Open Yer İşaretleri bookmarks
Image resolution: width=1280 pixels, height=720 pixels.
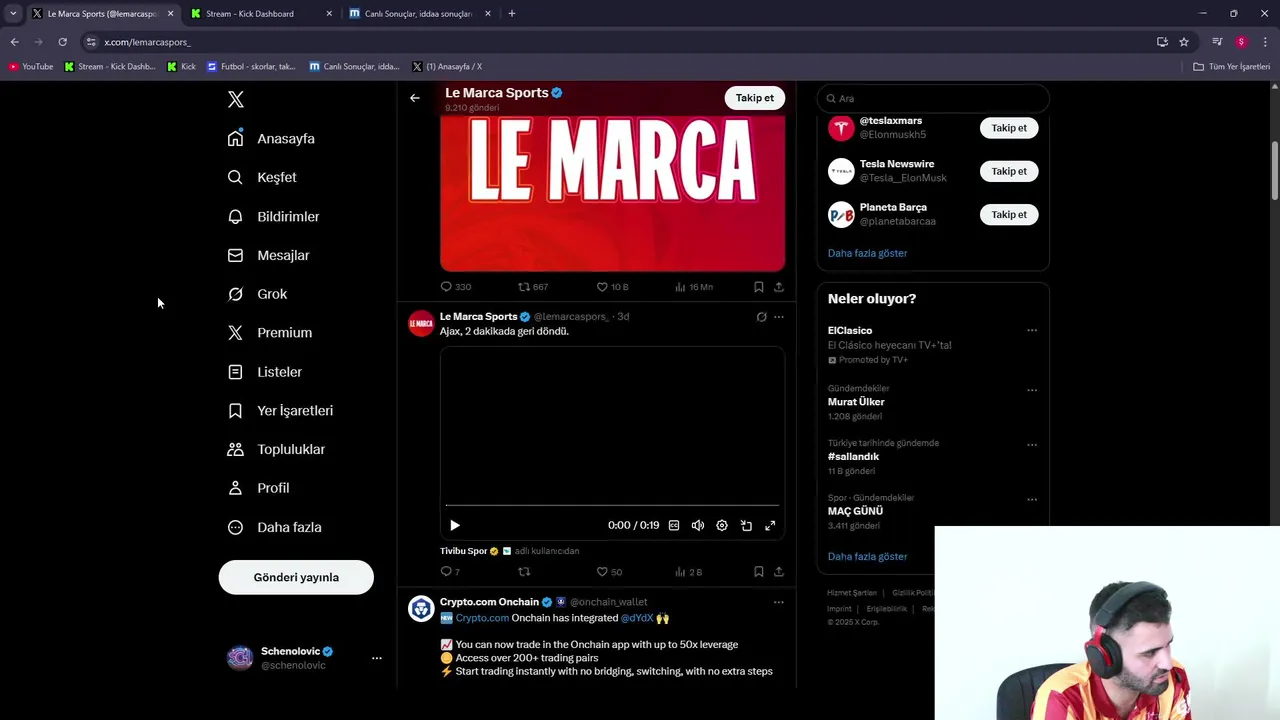280,410
